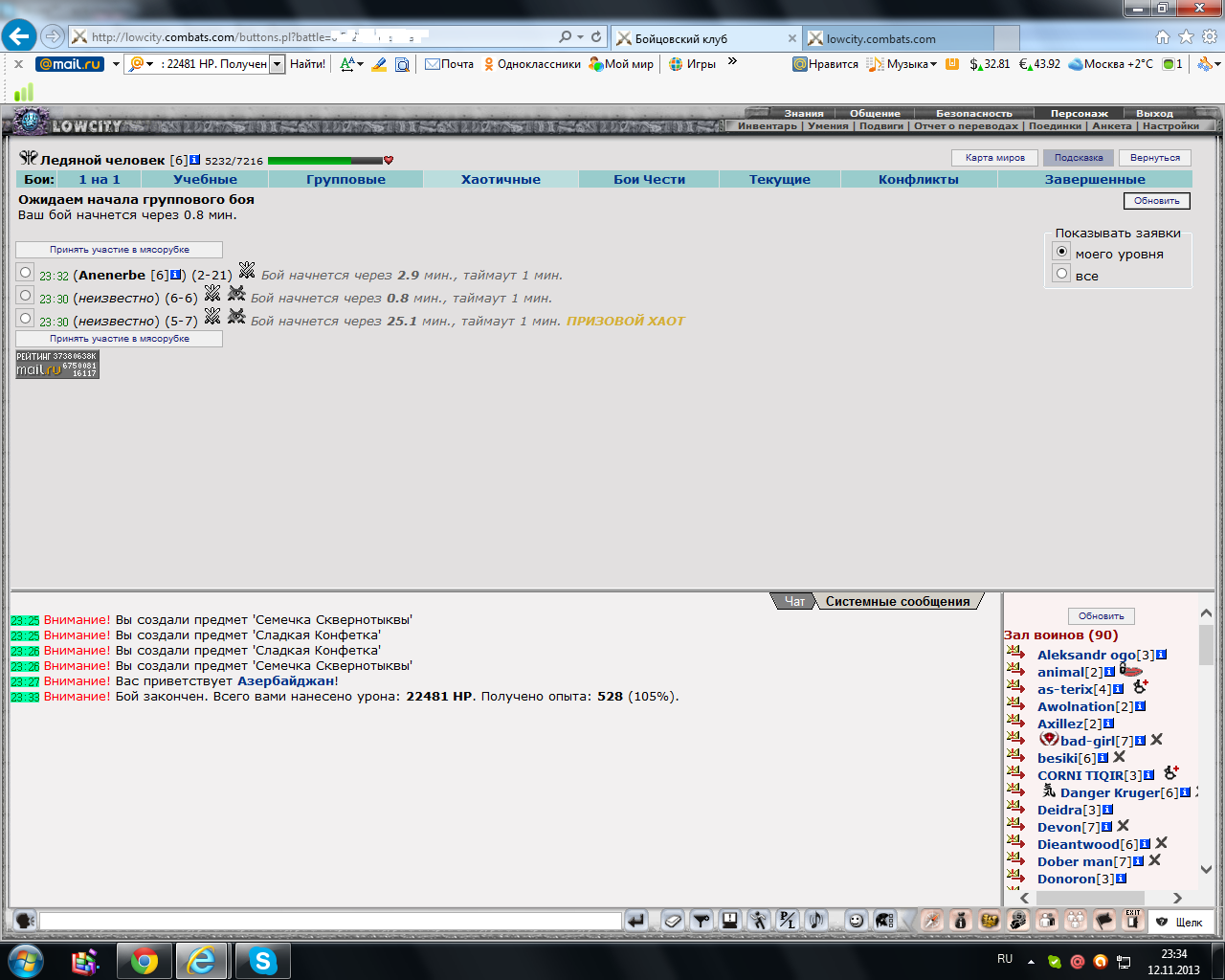Viewport: 1225px width, 980px height.
Task: Send chat message with the enter arrow icon
Action: (x=636, y=921)
